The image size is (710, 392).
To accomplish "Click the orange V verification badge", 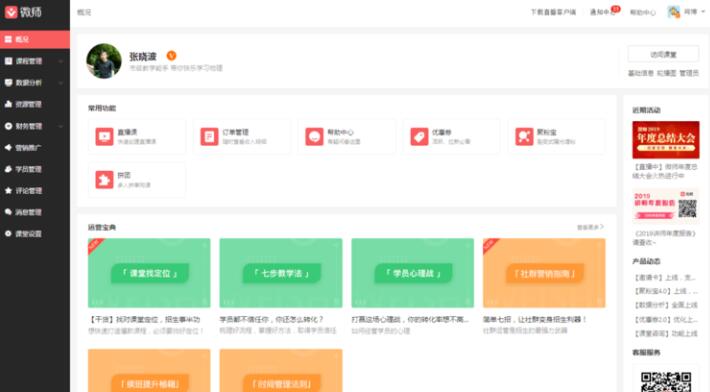I will pos(172,56).
